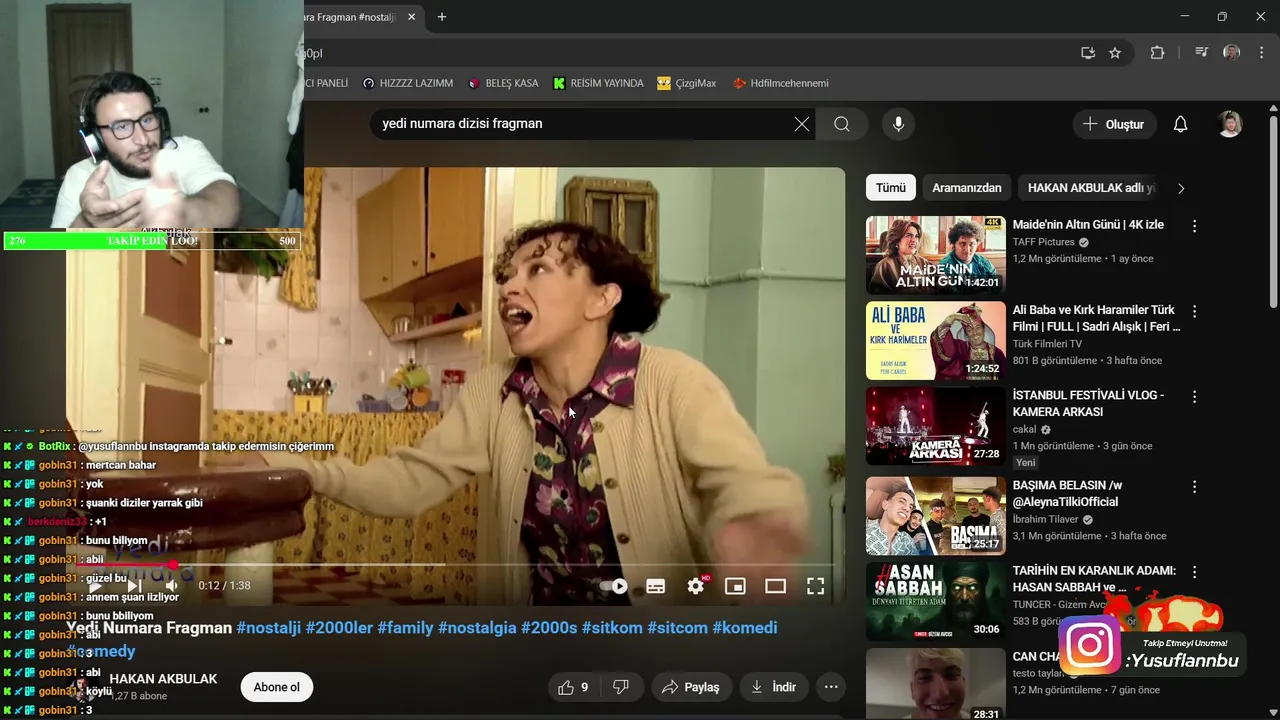Open the REİSİM YAYINDA bookmark

pyautogui.click(x=598, y=83)
